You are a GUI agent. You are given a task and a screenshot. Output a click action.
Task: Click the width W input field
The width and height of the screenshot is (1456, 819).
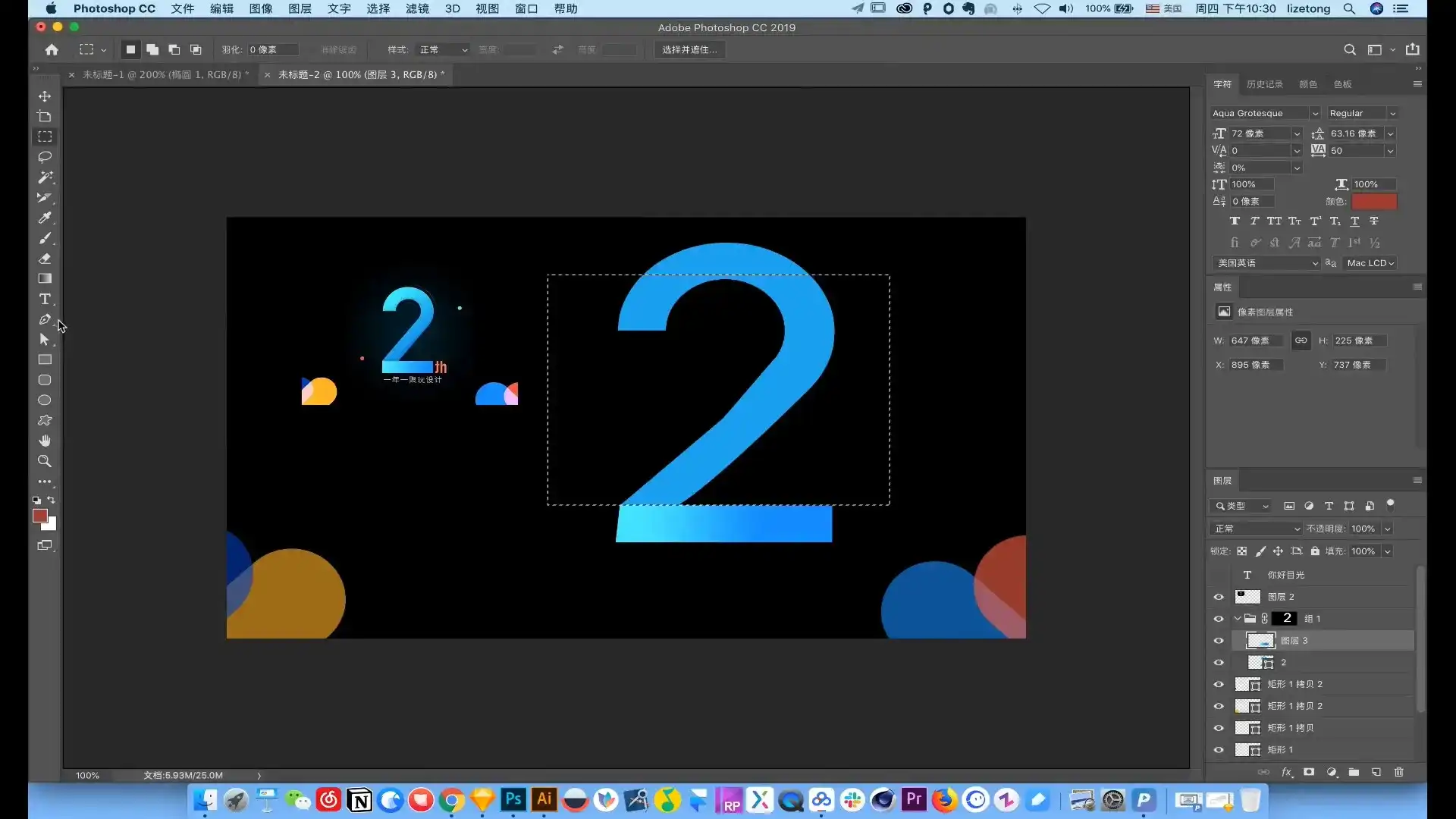tap(1255, 340)
